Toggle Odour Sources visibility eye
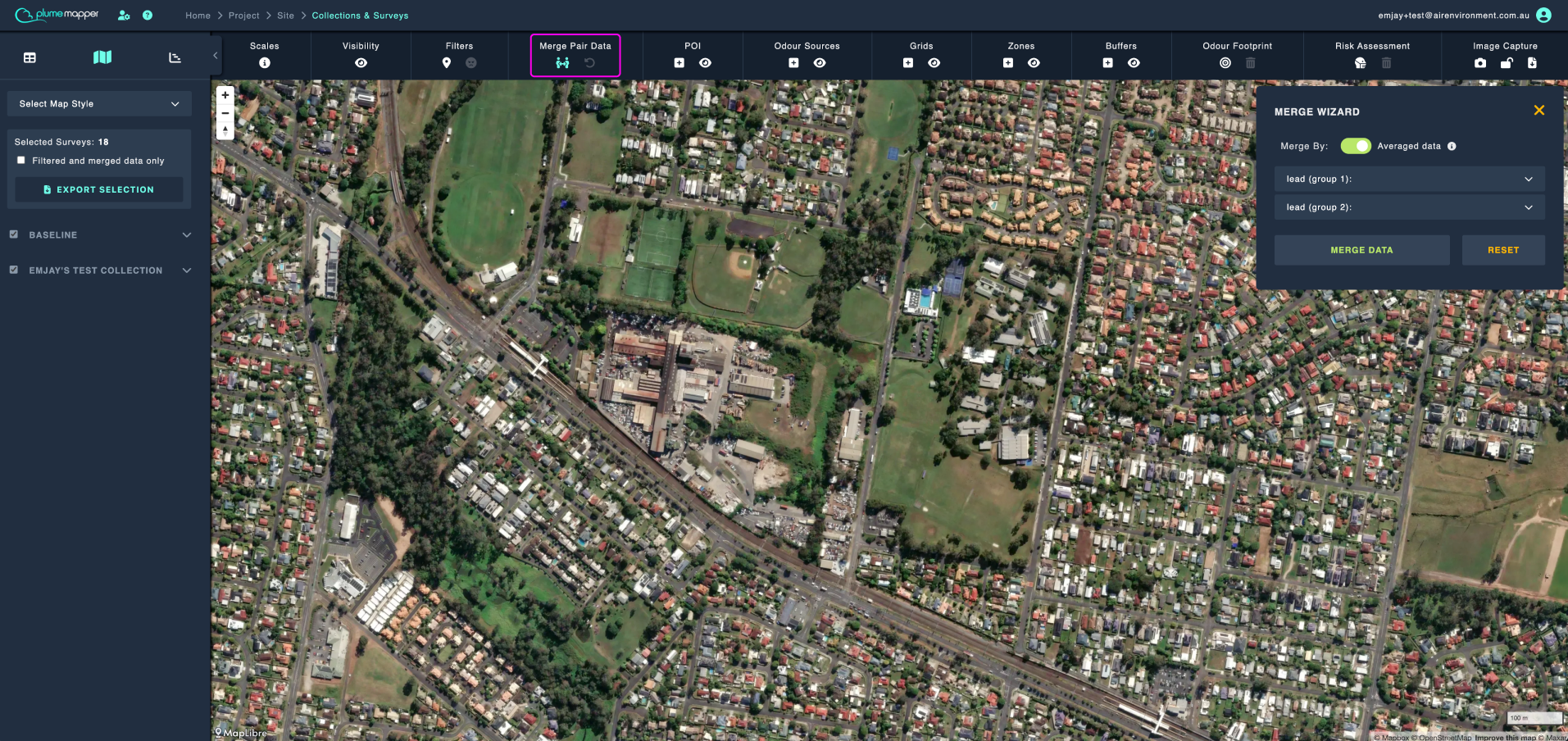This screenshot has width=1568, height=741. click(x=820, y=63)
